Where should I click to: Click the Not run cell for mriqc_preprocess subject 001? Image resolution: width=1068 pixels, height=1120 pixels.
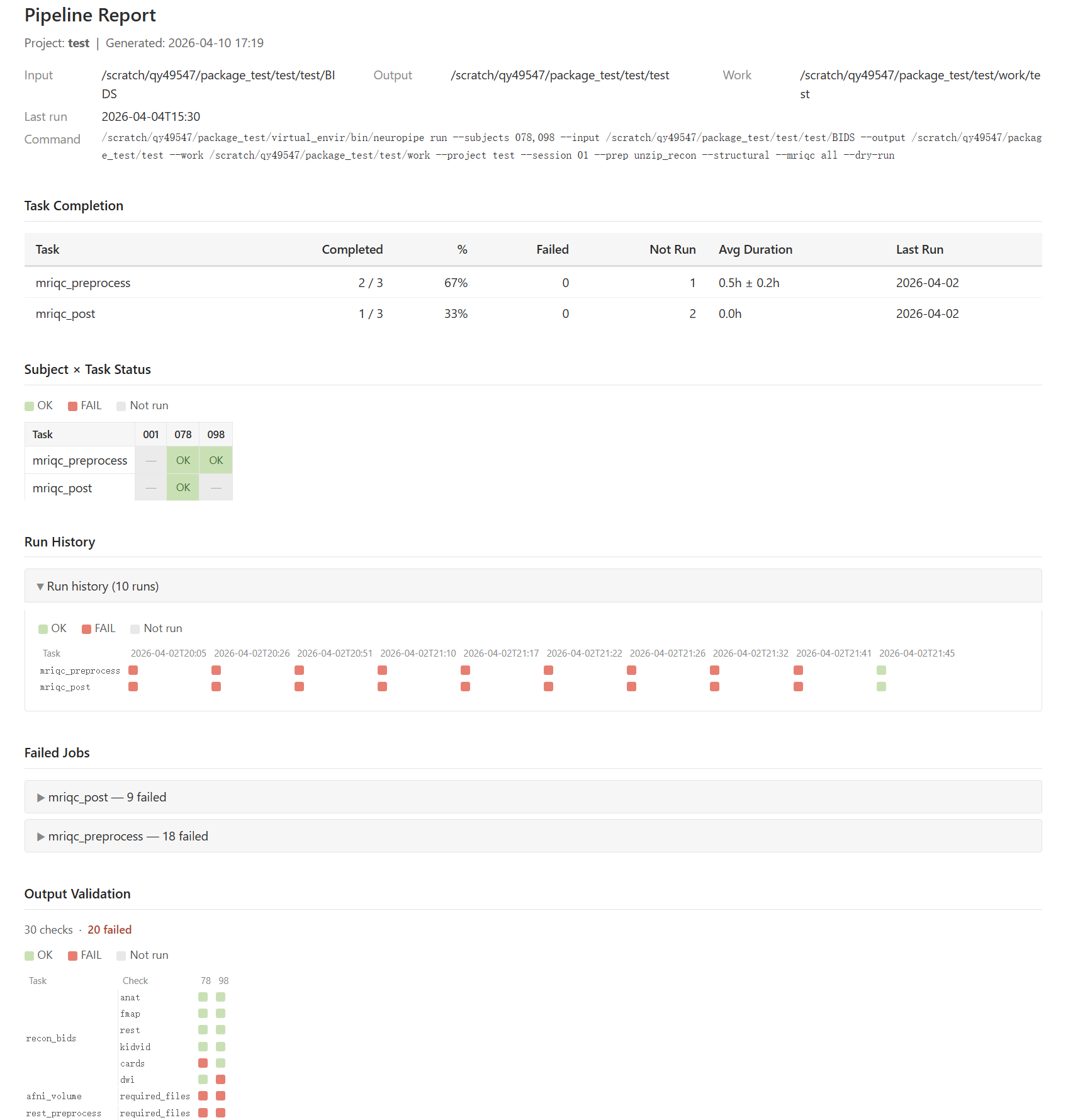pyautogui.click(x=151, y=460)
